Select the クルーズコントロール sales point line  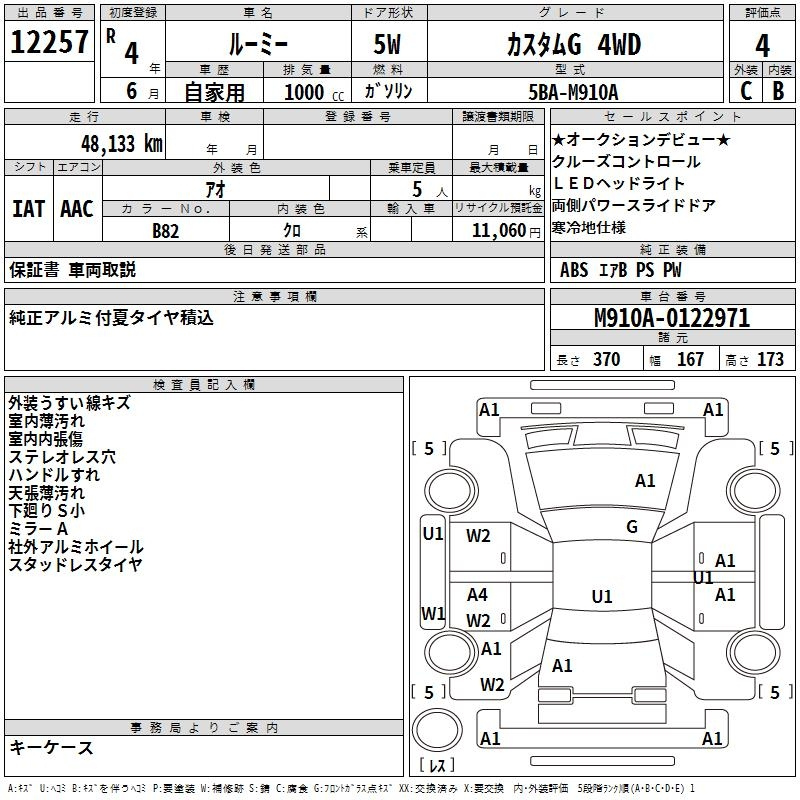click(626, 162)
